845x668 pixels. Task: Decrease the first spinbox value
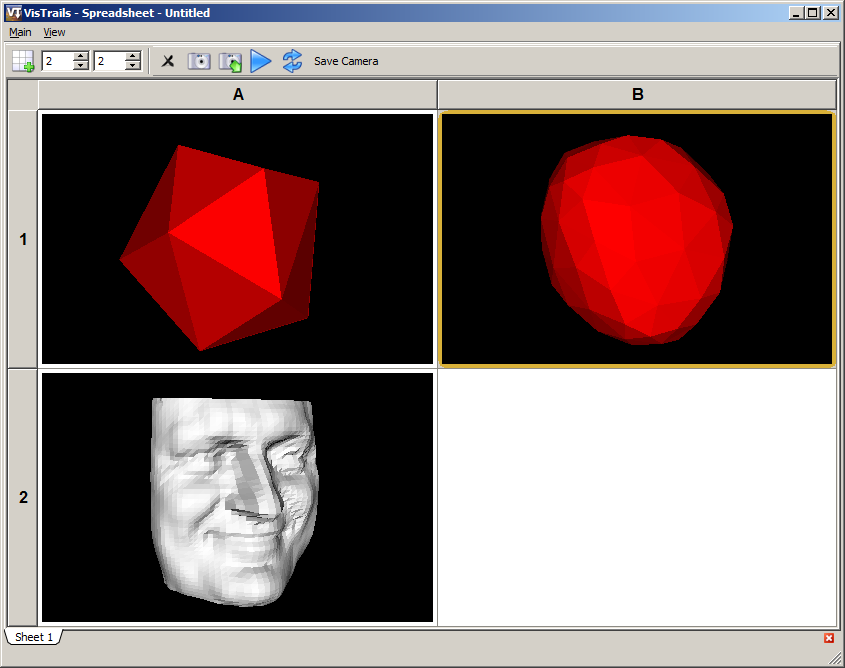point(81,66)
